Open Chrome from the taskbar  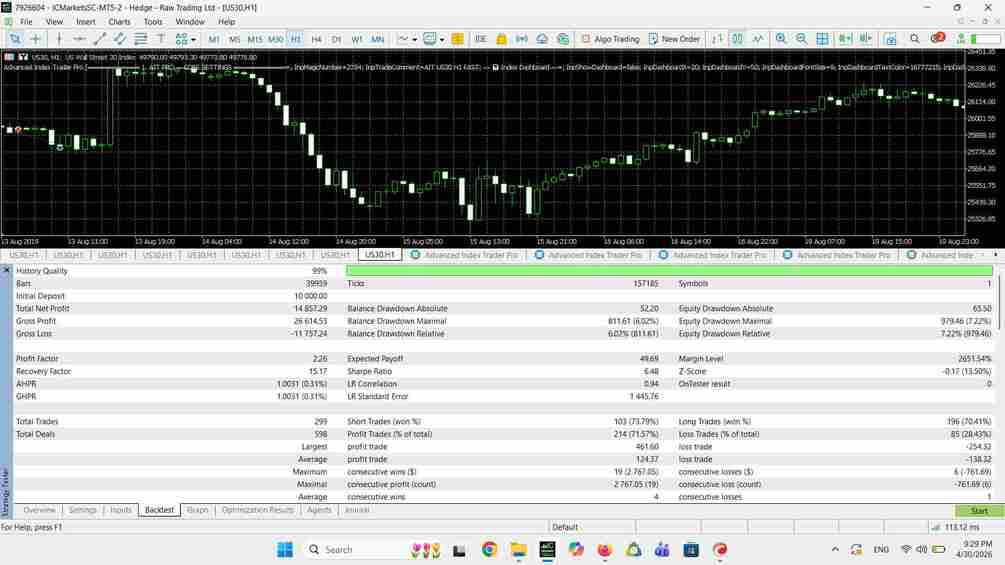coord(490,550)
